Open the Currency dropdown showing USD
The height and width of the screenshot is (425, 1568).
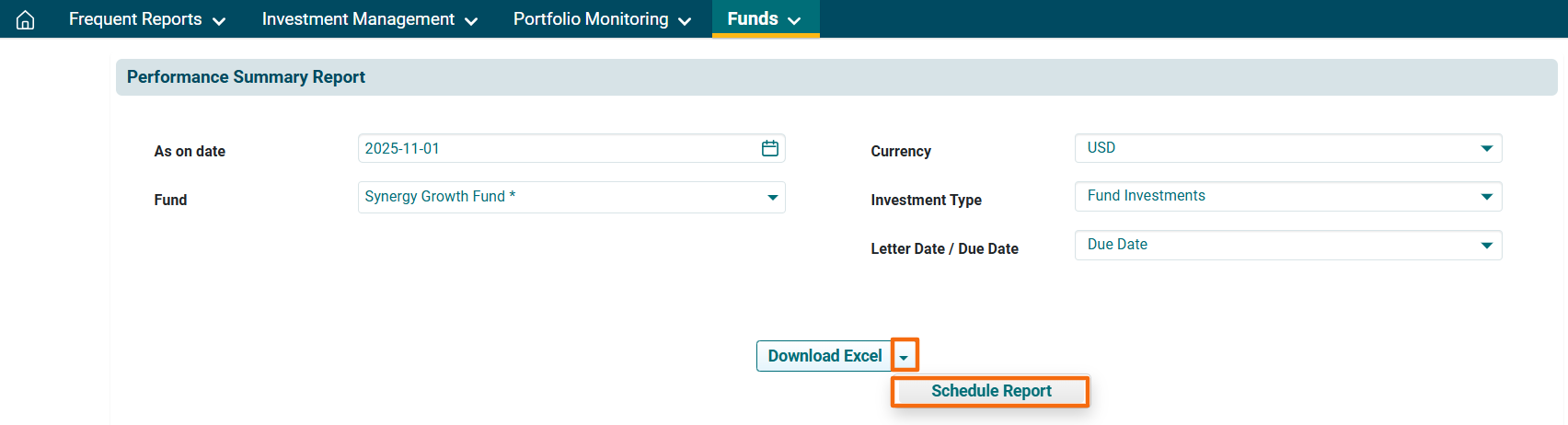click(x=1287, y=148)
